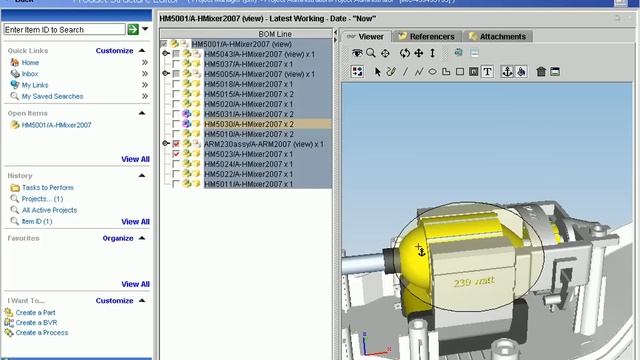Switch to the Referencers tab
This screenshot has height=360, width=640.
(427, 37)
